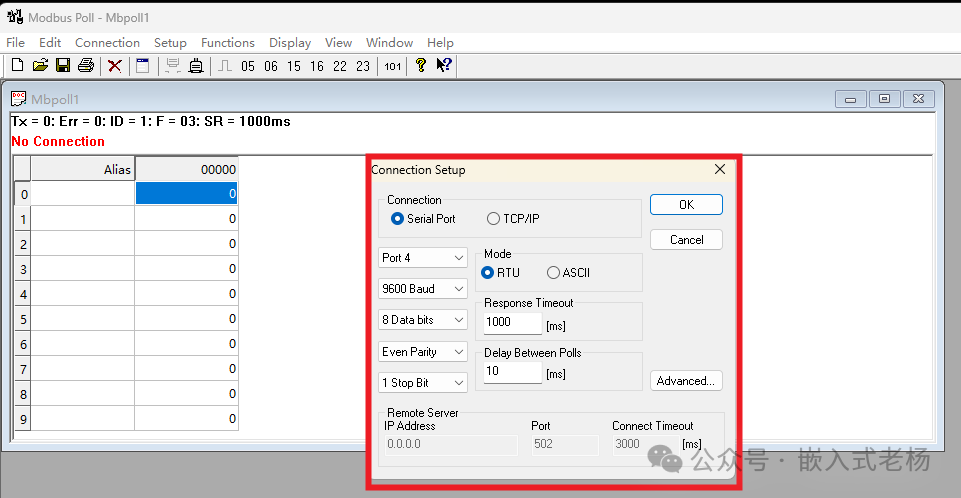961x498 pixels.
Task: Click Cancel in Connection Setup
Action: tap(686, 240)
